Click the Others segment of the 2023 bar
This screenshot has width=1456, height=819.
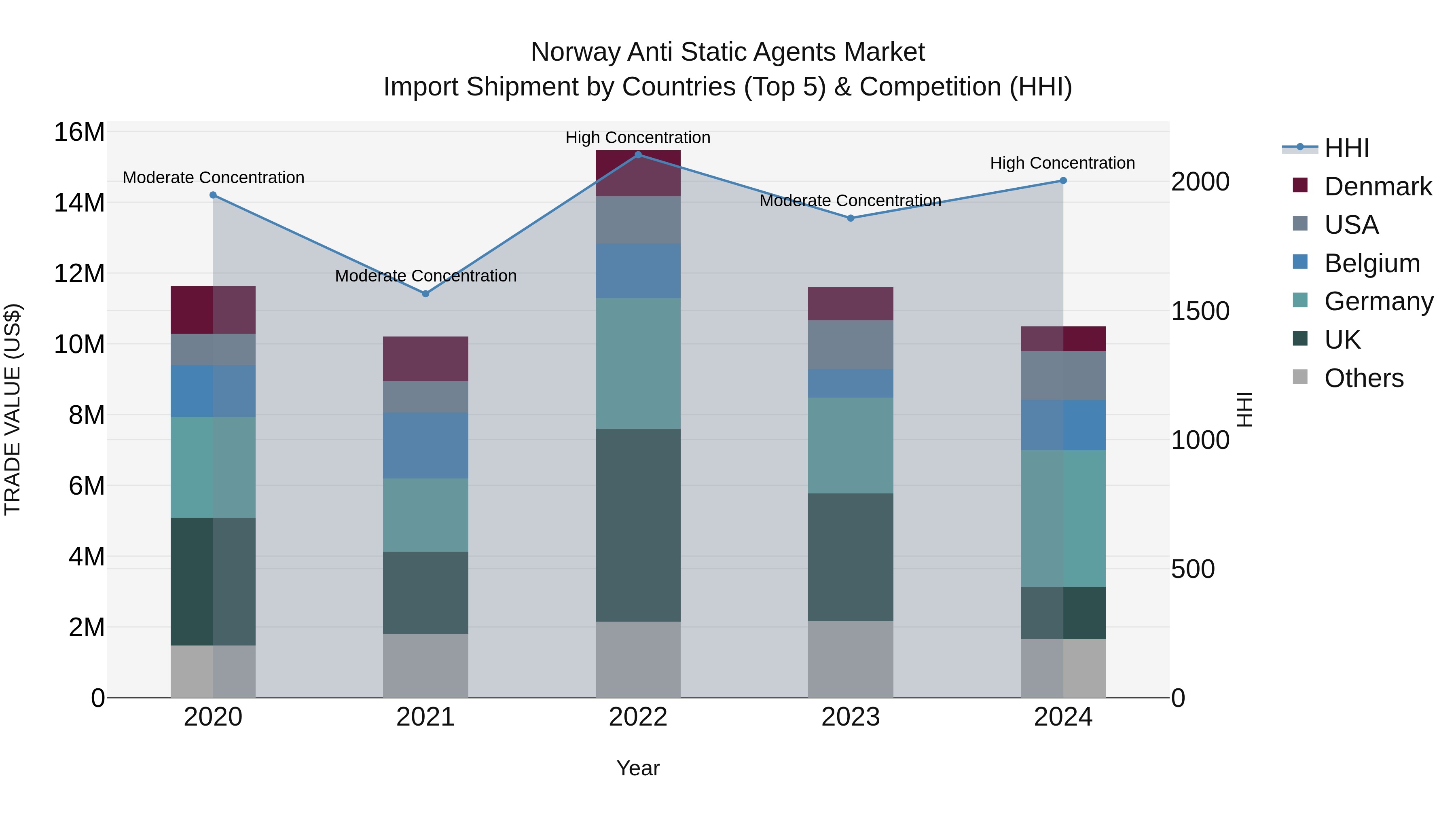tap(851, 660)
